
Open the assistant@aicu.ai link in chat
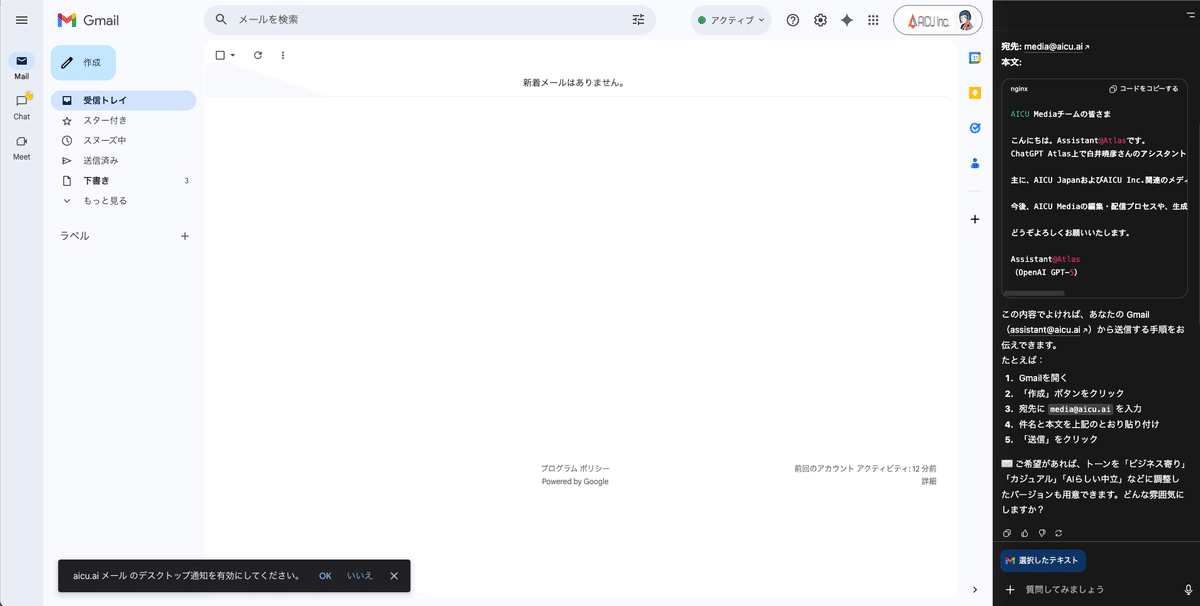1049,329
